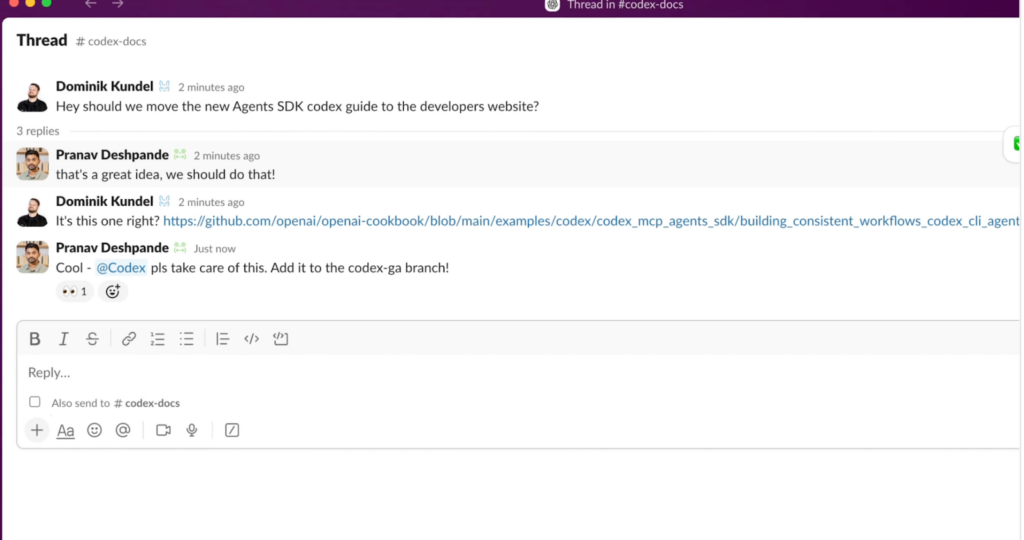1024x540 pixels.
Task: Start a bulleted list
Action: 186,339
